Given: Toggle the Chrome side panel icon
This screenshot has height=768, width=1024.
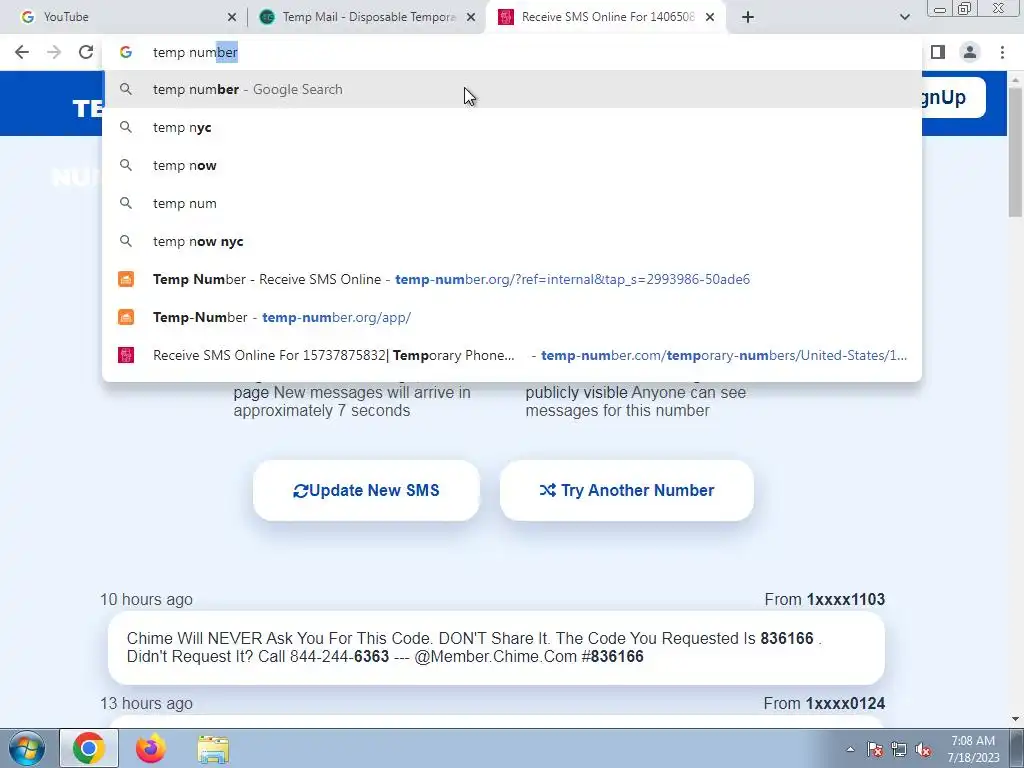Looking at the screenshot, I should coord(938,52).
